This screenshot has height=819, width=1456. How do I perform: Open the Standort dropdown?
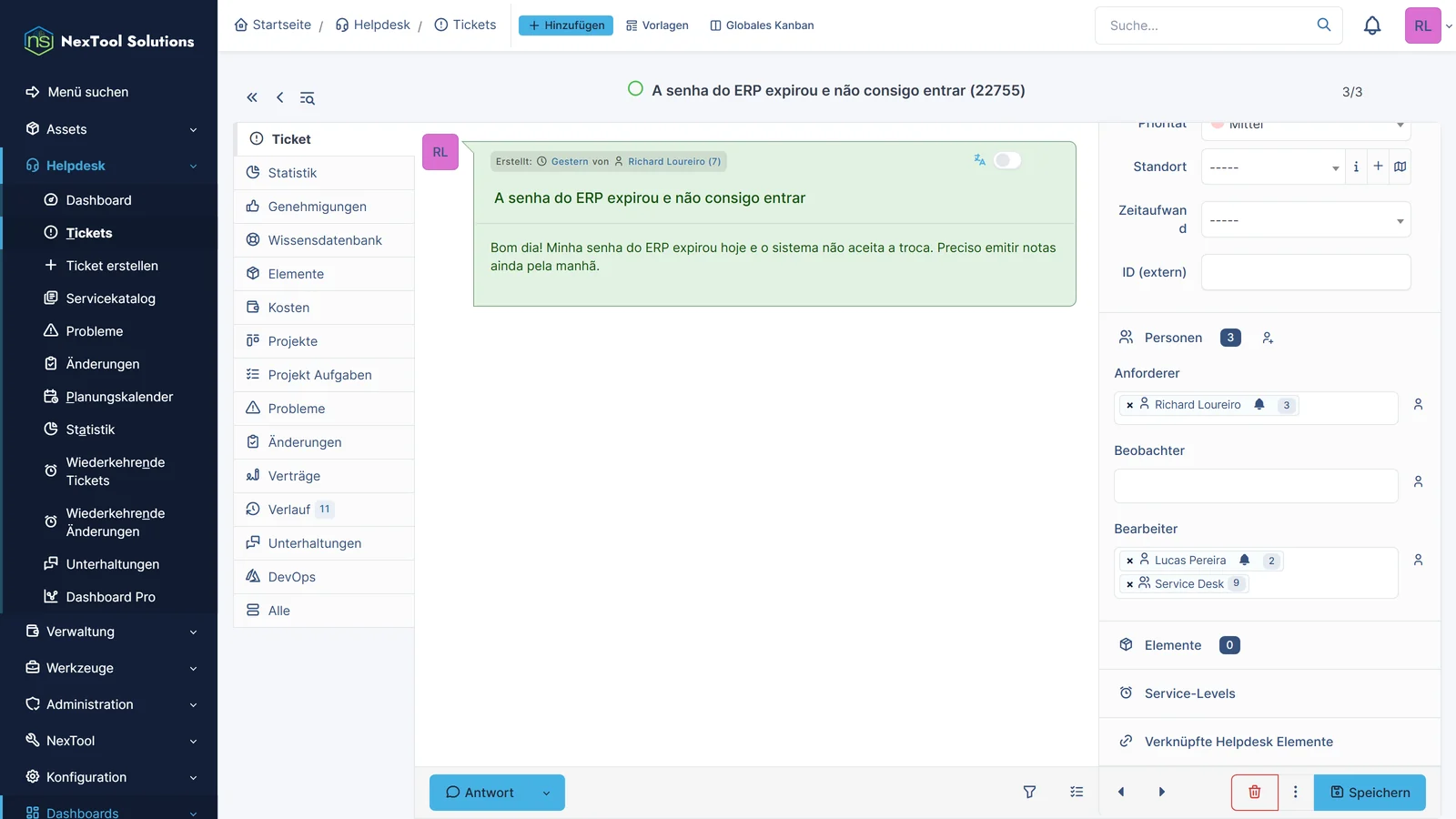coord(1272,167)
